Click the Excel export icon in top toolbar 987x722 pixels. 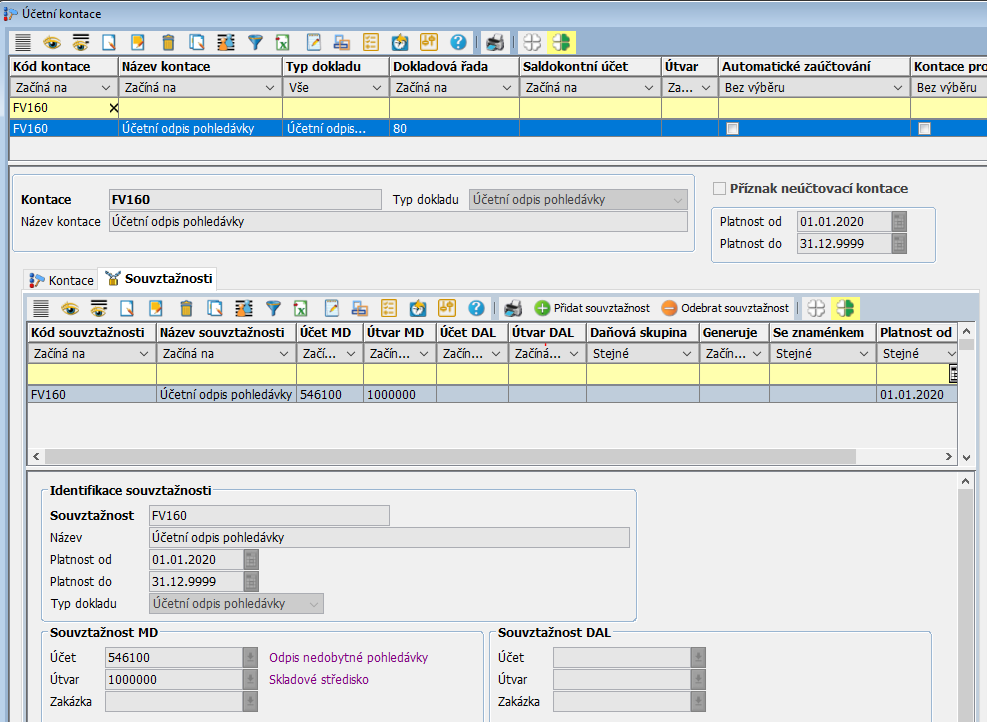tap(283, 43)
